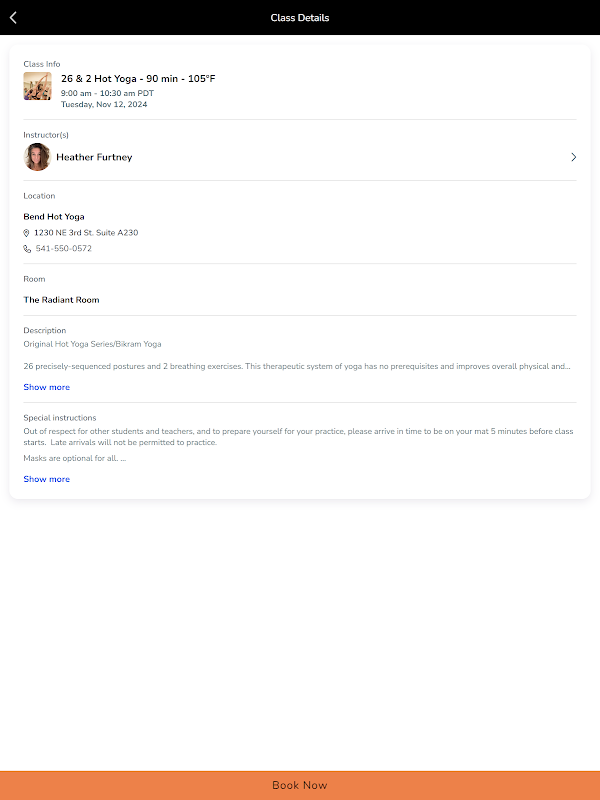Screen dimensions: 600x800
Task: Tap the Masks are optional instruction text
Action: point(74,458)
